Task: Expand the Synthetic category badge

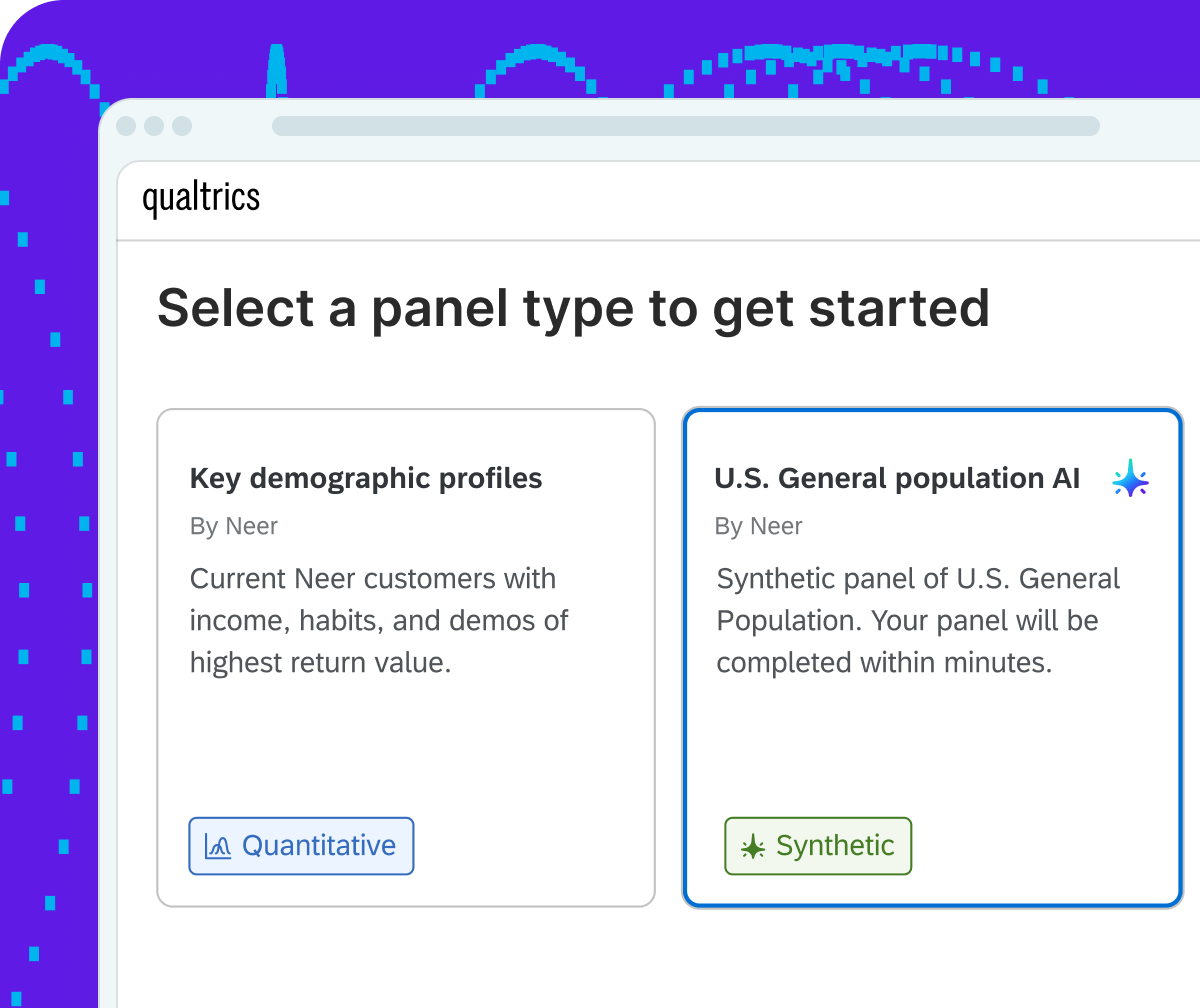Action: (818, 845)
